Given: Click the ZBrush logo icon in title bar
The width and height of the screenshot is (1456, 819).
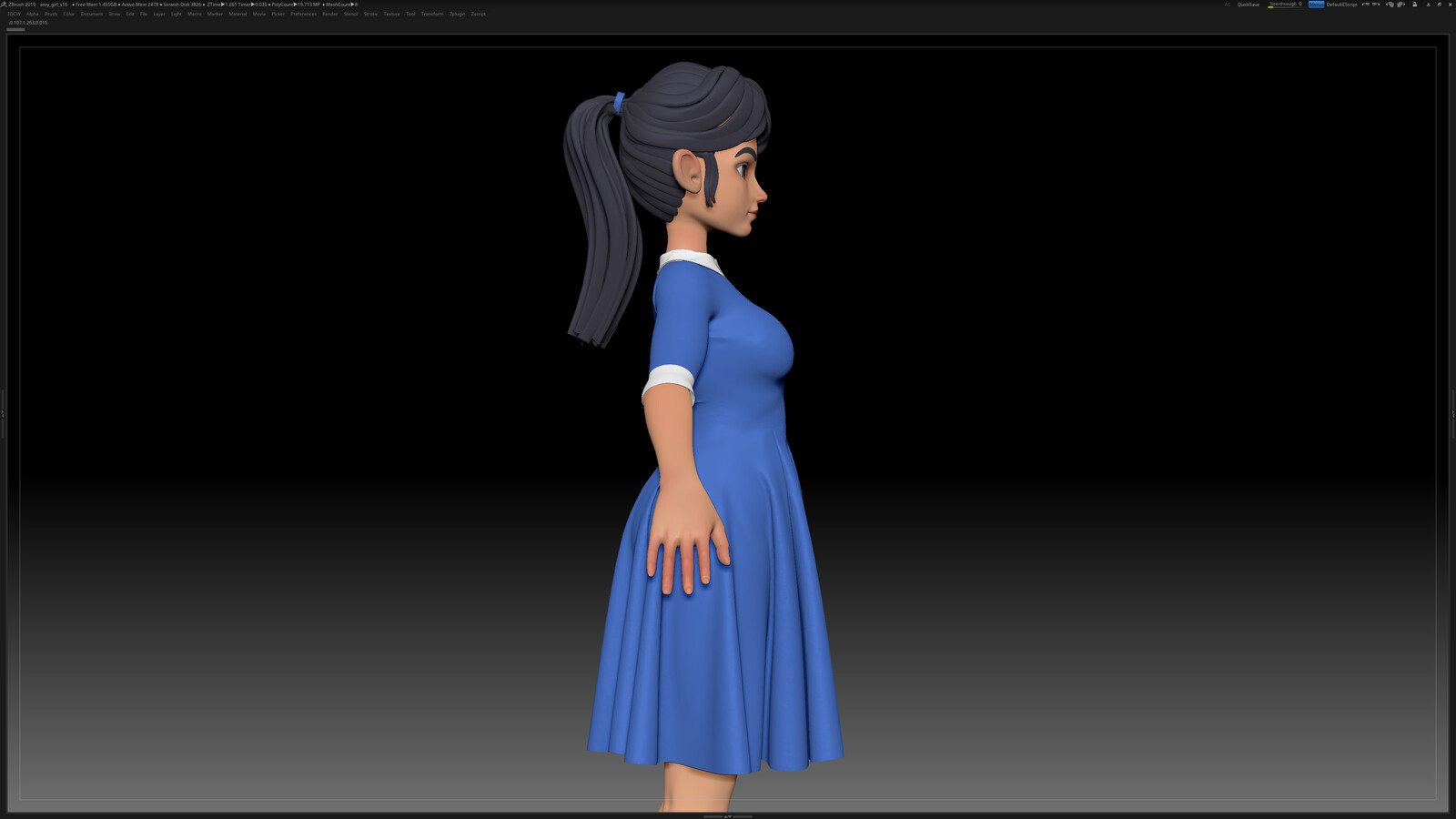Looking at the screenshot, I should point(4,5).
